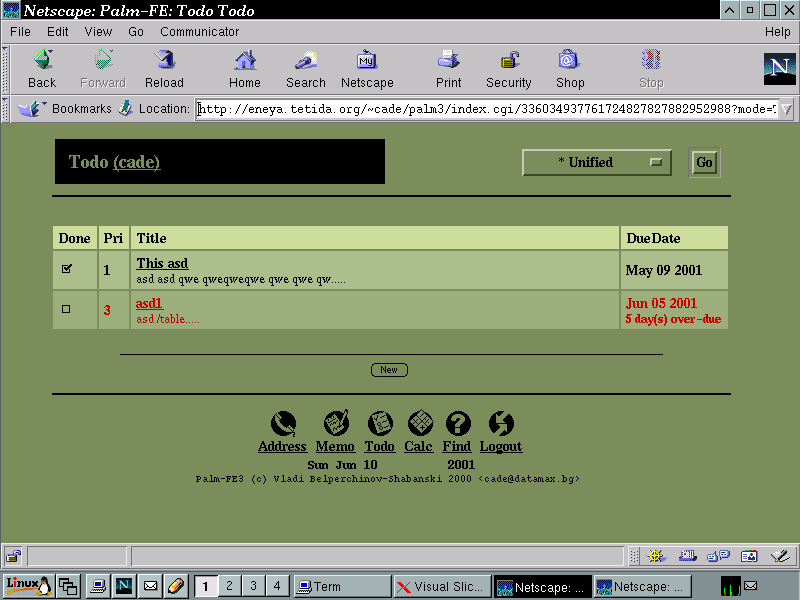Check the Done box for asd1

[x=67, y=309]
